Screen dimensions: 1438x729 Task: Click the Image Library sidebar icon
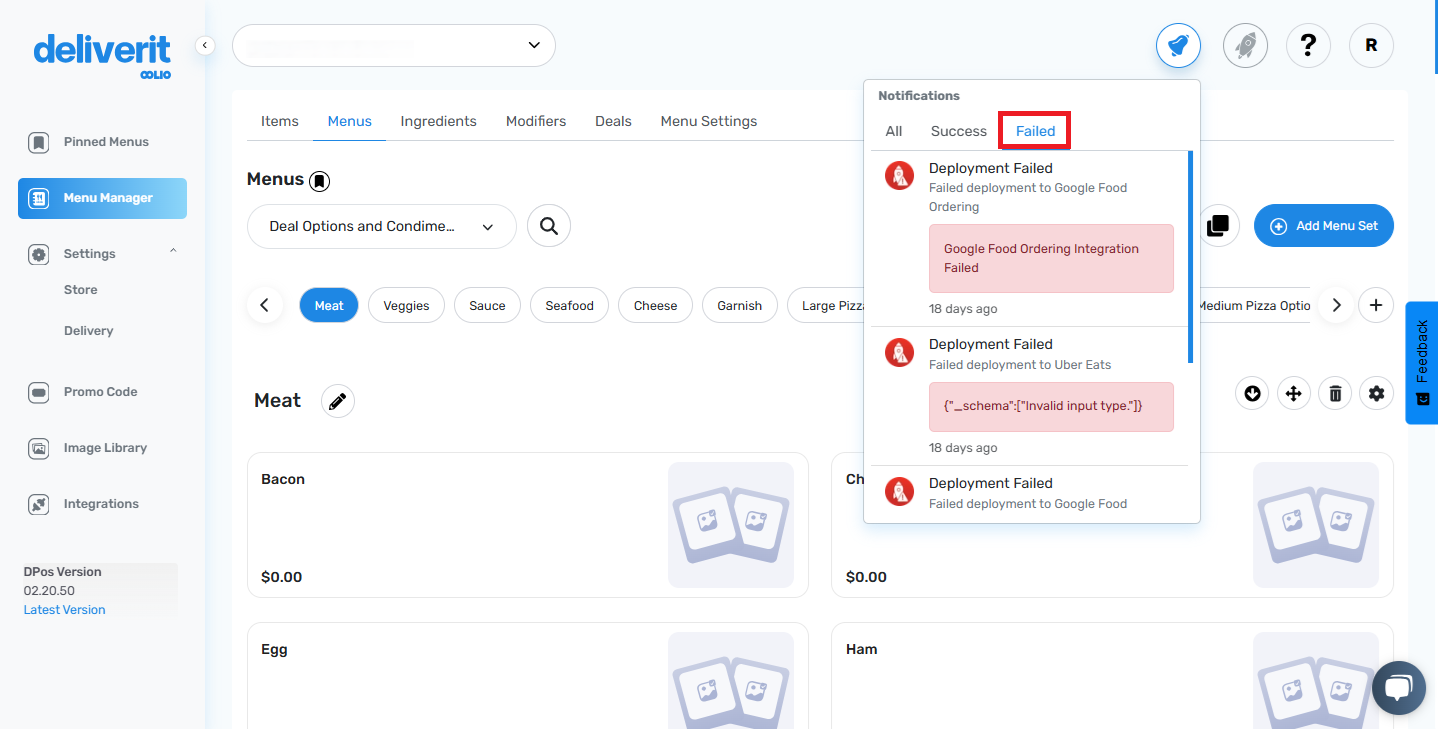(38, 448)
